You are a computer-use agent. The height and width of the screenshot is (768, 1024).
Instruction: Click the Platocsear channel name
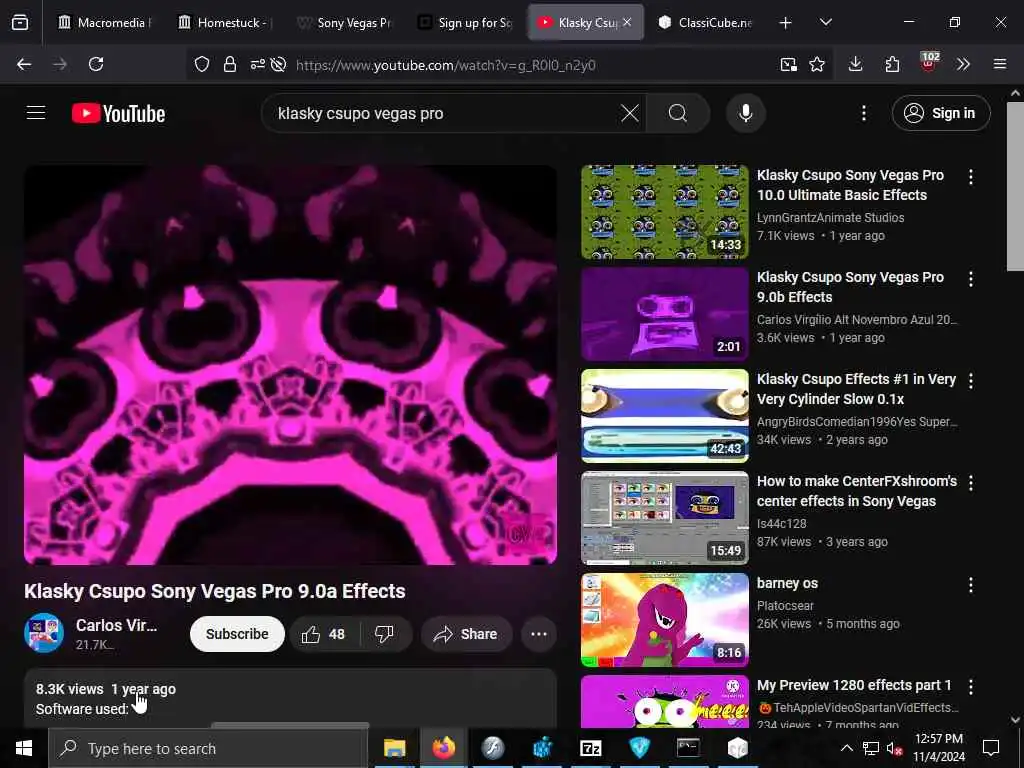pos(785,605)
